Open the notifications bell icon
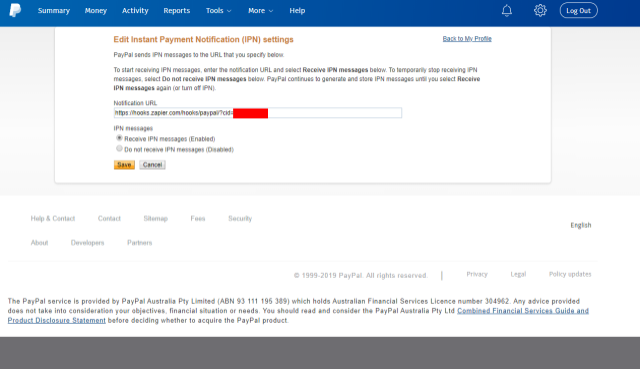Screen dimensions: 640x369 pos(507,10)
